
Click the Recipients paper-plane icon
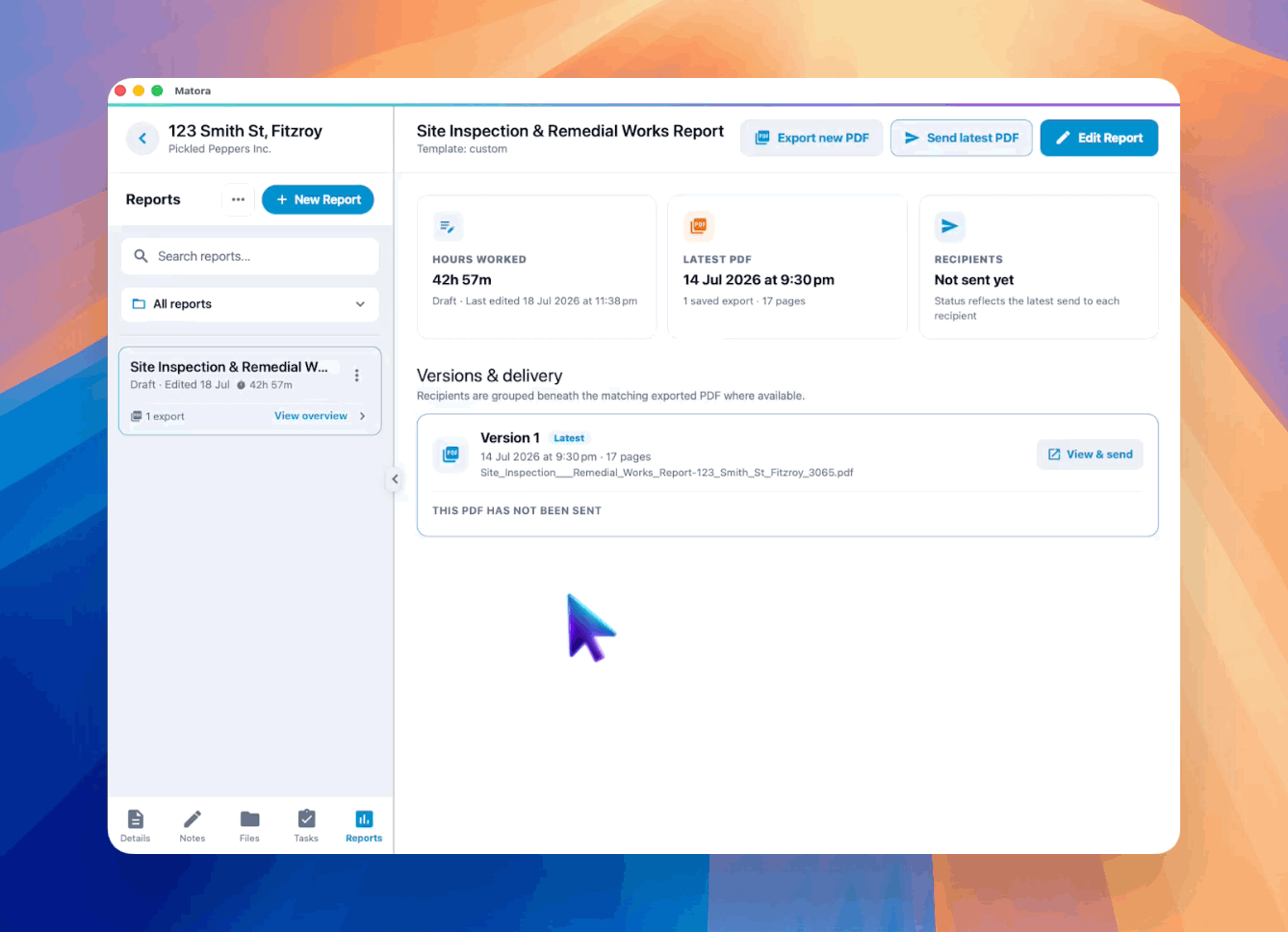pos(950,226)
